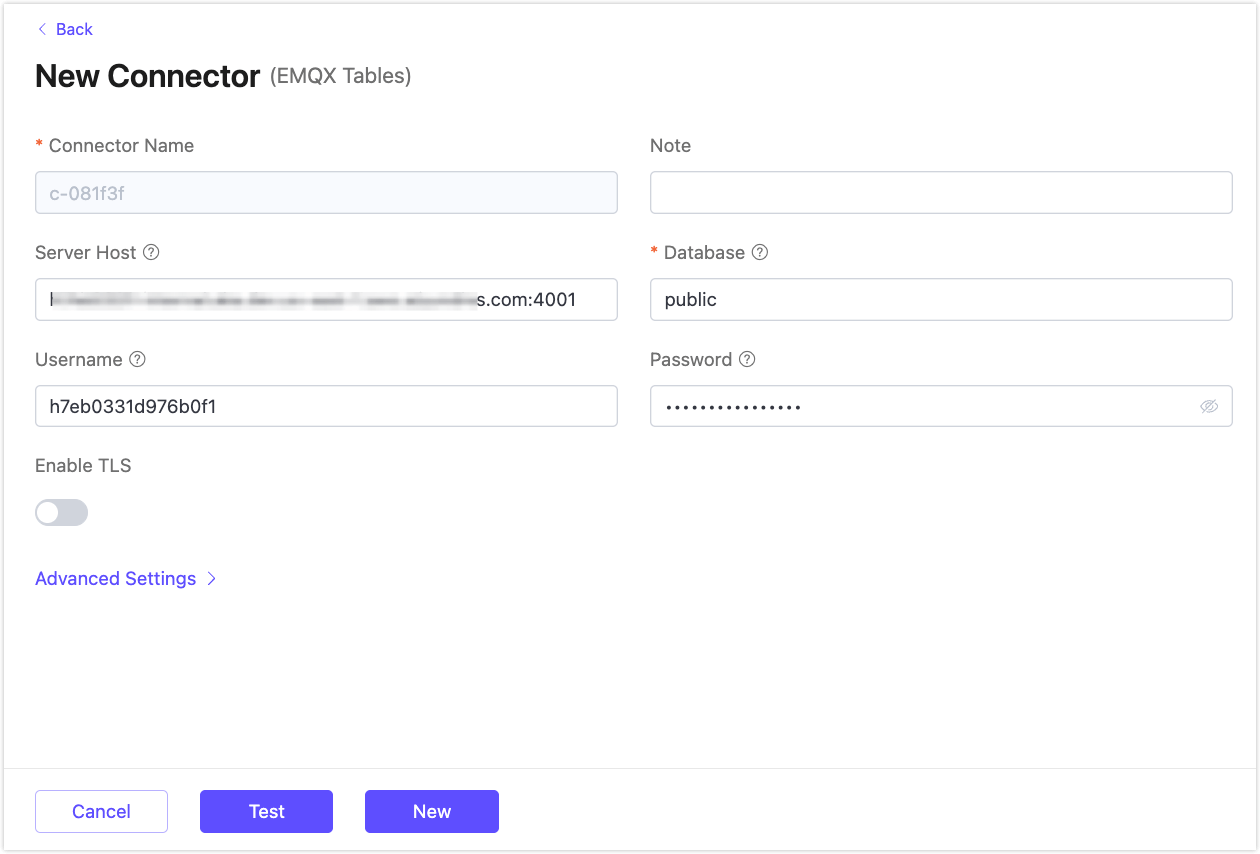Click the Password help question-mark icon
Screen dimensions: 1260x854
747,360
